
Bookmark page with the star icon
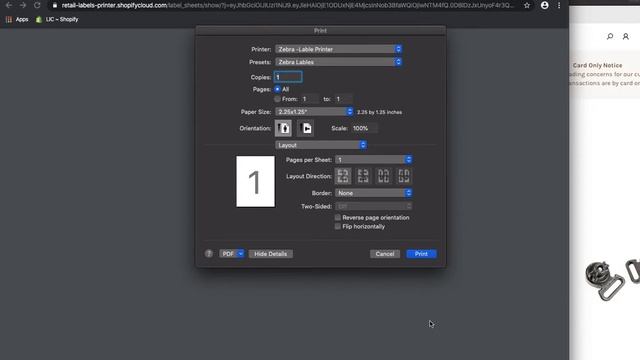click(527, 5)
